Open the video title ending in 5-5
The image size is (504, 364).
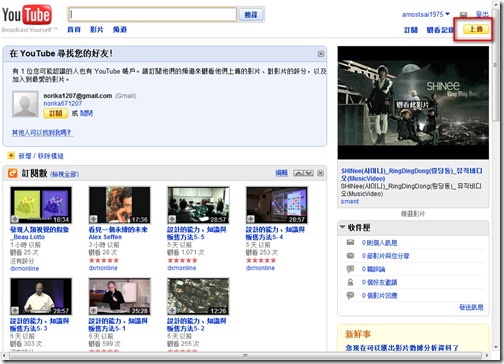(197, 233)
